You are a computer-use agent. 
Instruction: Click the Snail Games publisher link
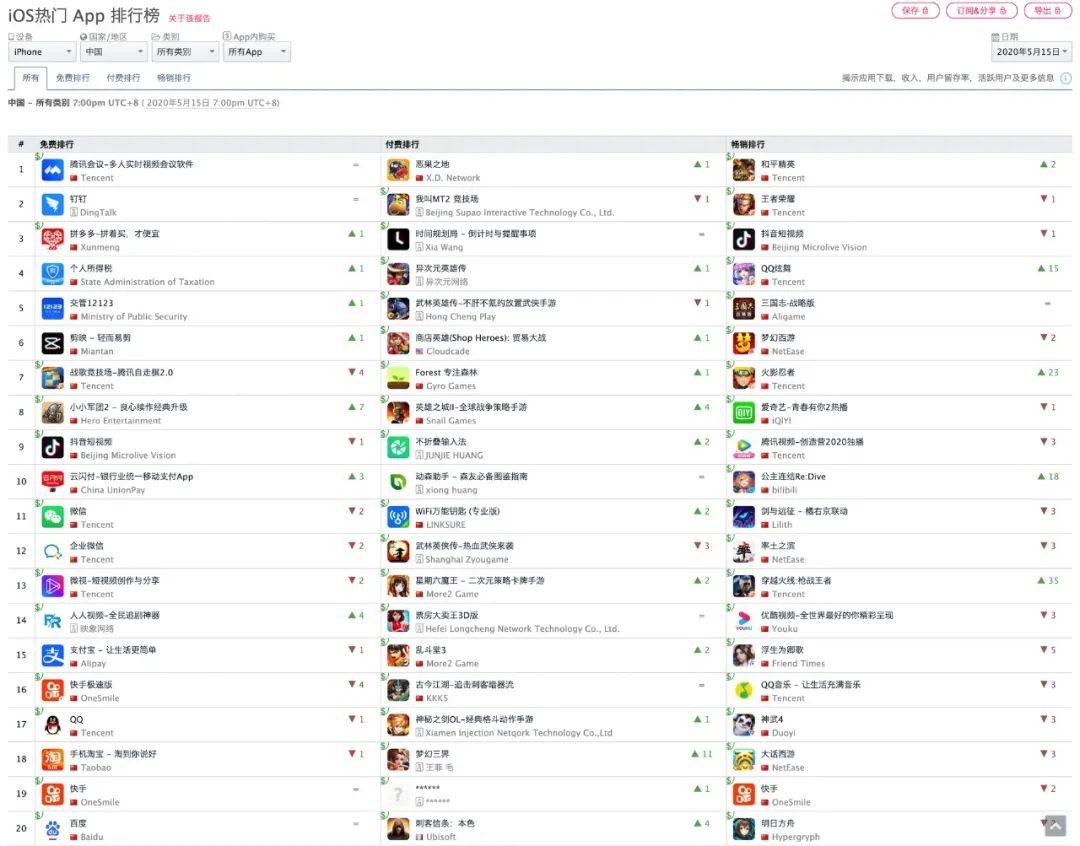click(x=450, y=420)
